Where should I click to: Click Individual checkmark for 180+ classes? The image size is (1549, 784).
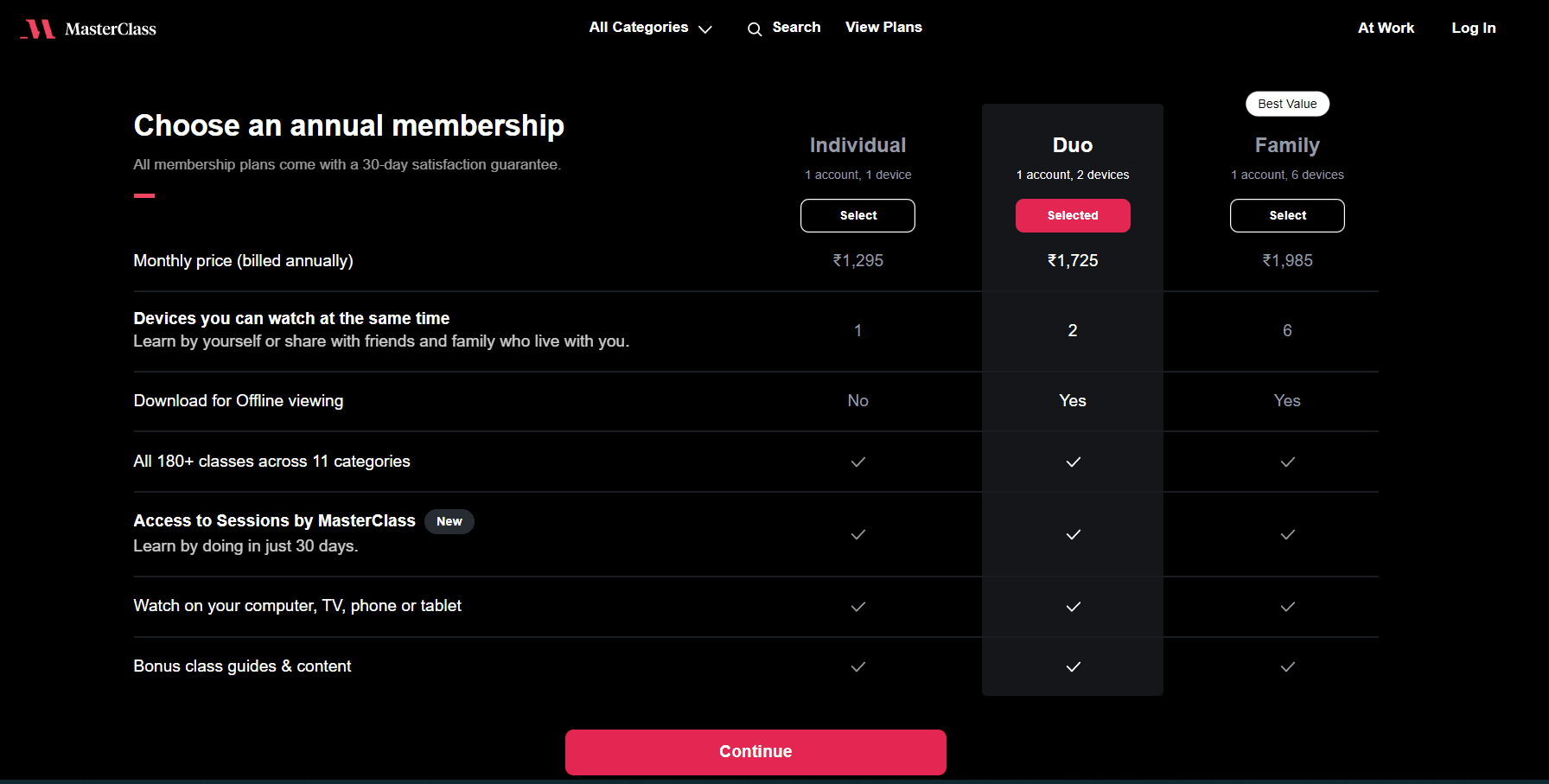click(858, 462)
